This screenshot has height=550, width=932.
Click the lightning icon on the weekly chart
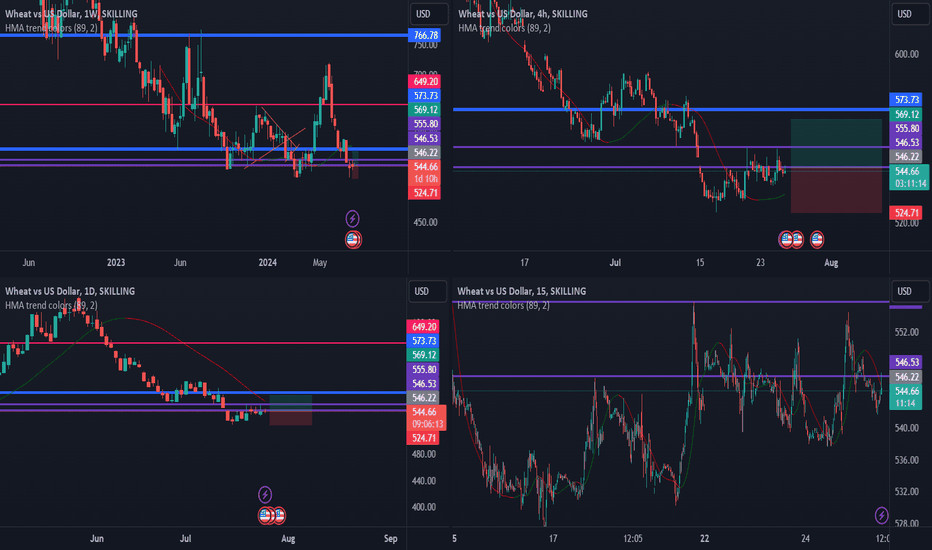click(352, 217)
